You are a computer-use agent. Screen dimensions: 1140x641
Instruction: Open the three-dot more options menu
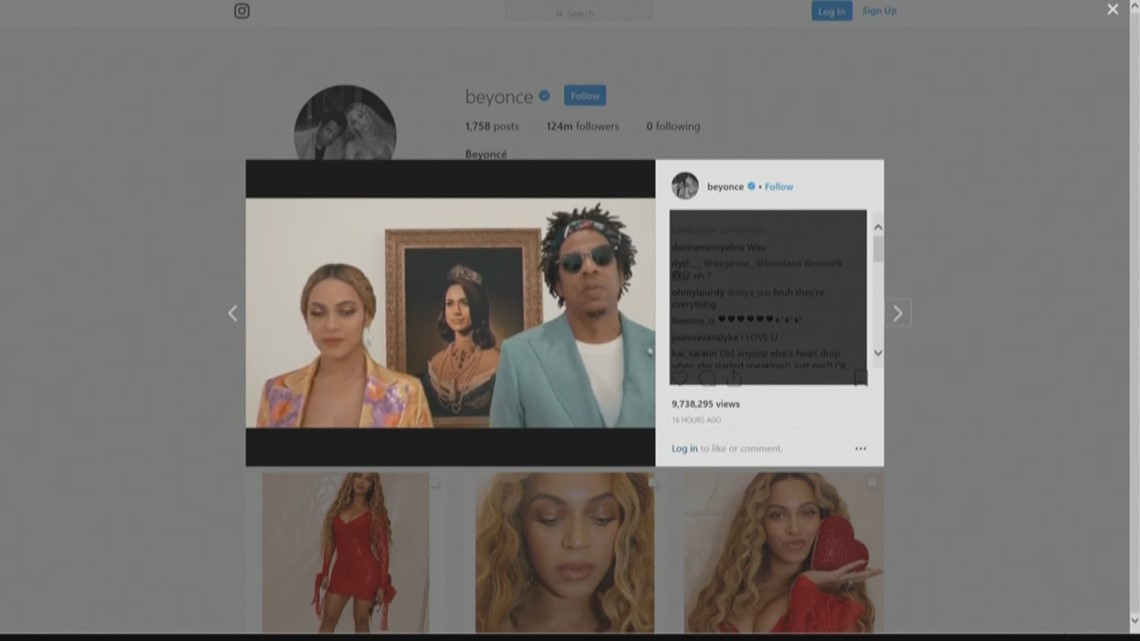pos(860,449)
